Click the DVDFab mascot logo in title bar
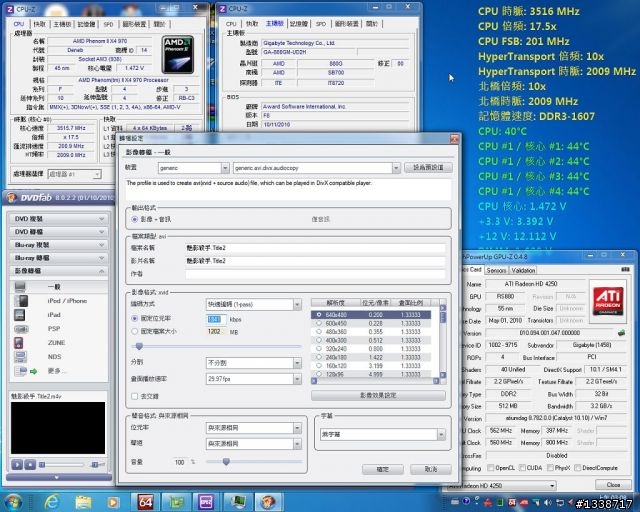 (11, 198)
